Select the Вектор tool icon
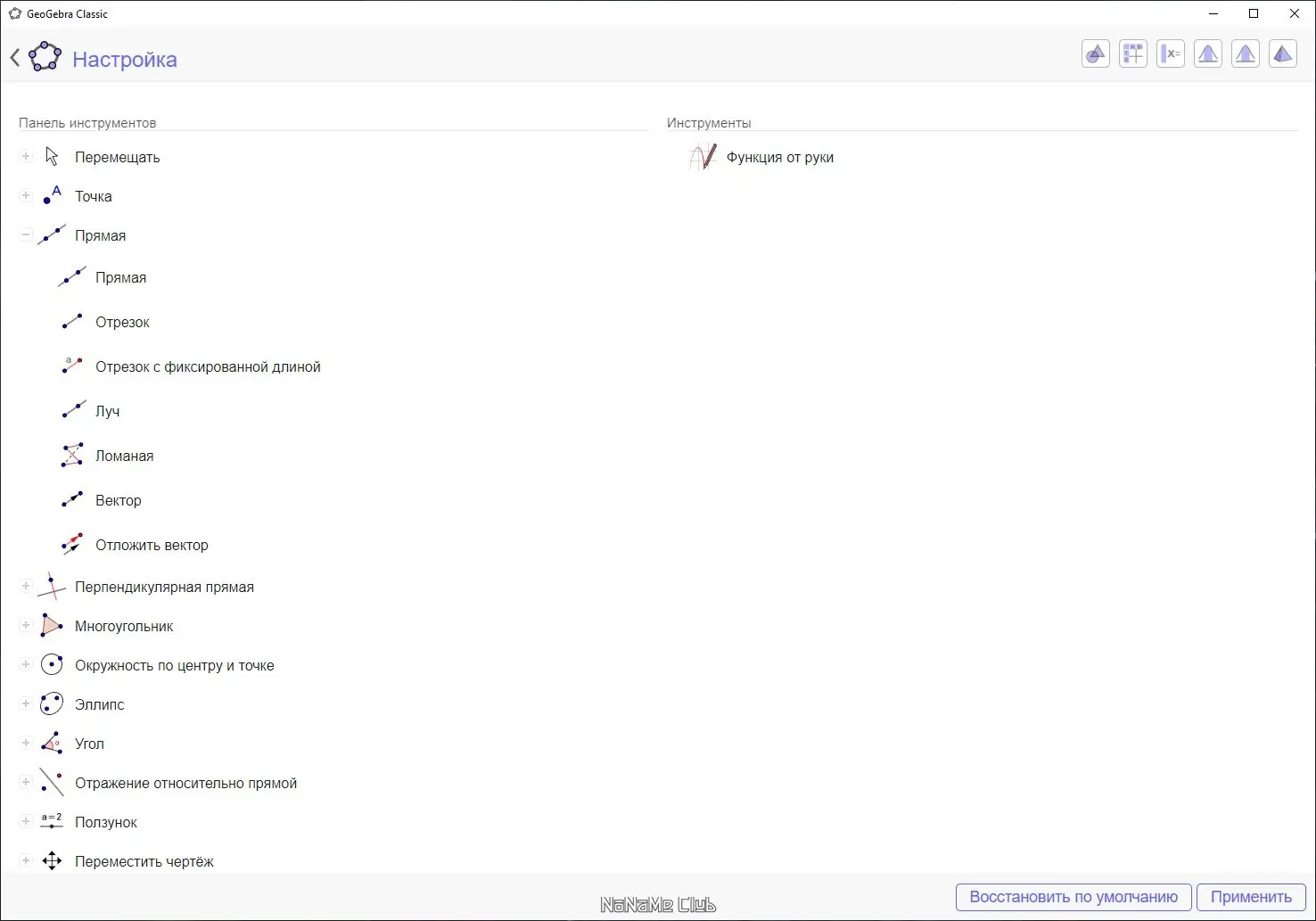The image size is (1316, 921). (72, 500)
